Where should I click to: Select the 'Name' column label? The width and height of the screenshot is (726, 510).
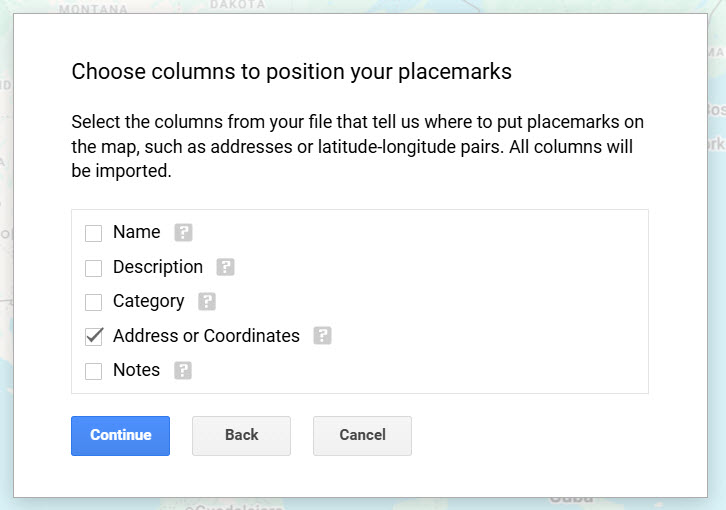137,232
